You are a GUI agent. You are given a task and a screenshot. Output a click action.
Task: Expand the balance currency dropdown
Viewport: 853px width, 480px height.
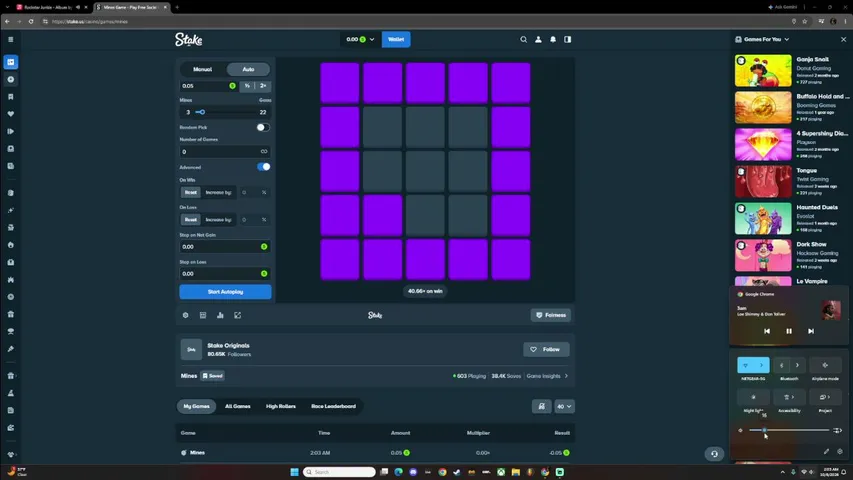coord(372,39)
